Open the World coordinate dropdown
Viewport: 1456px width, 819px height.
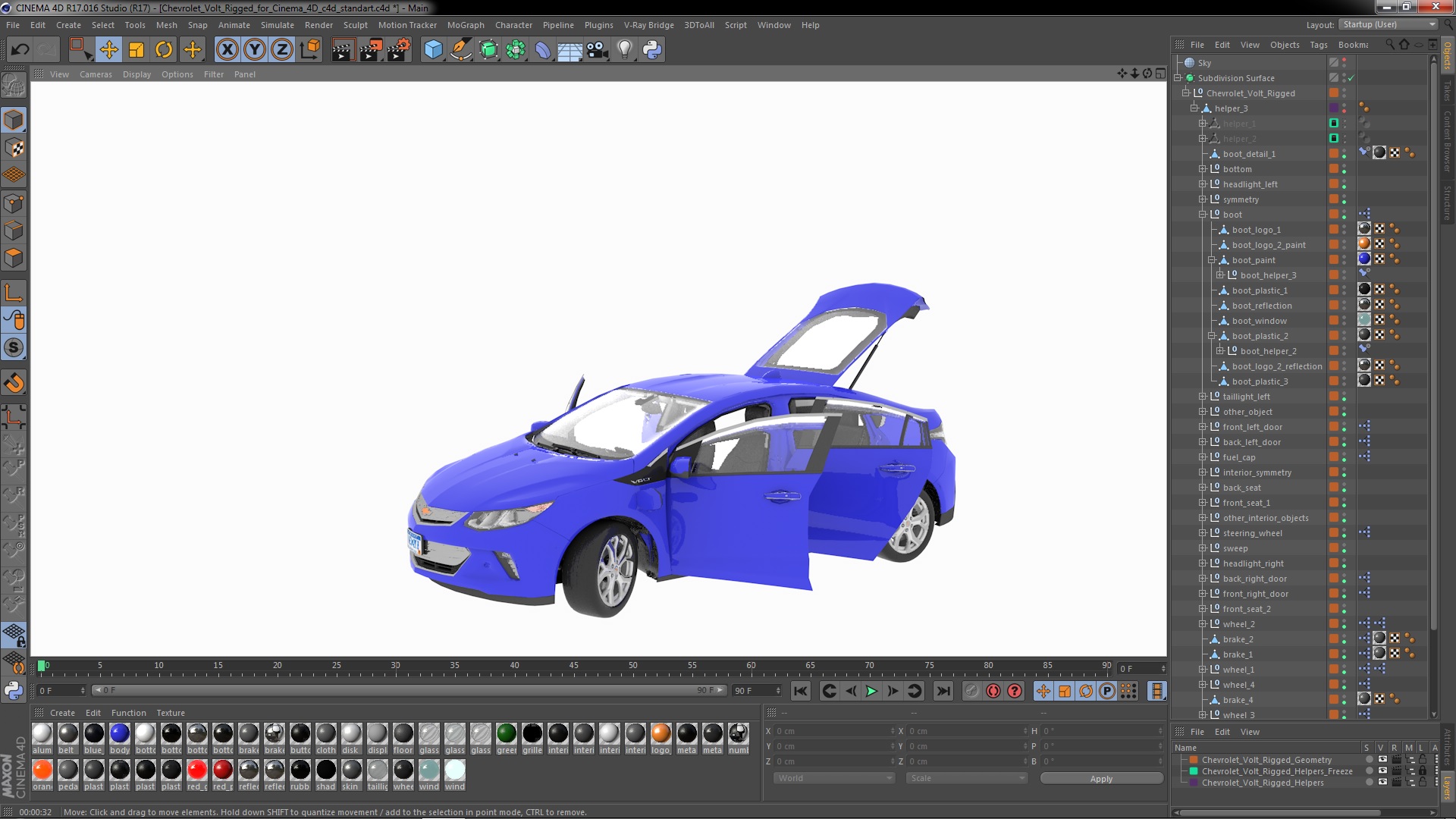coord(834,778)
